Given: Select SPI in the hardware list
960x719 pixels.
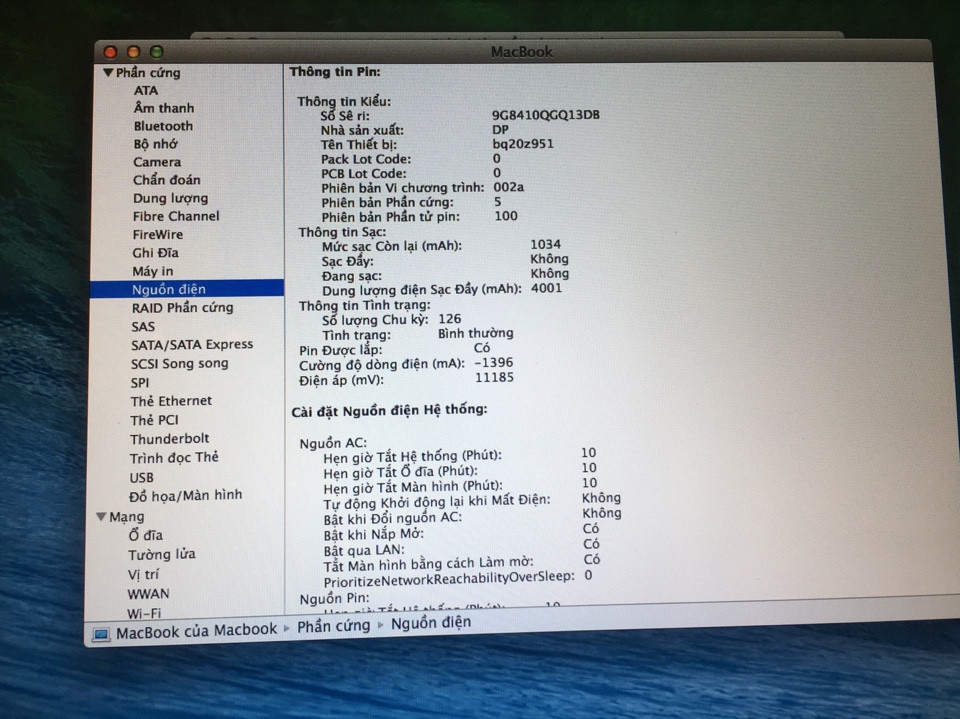Looking at the screenshot, I should [140, 383].
